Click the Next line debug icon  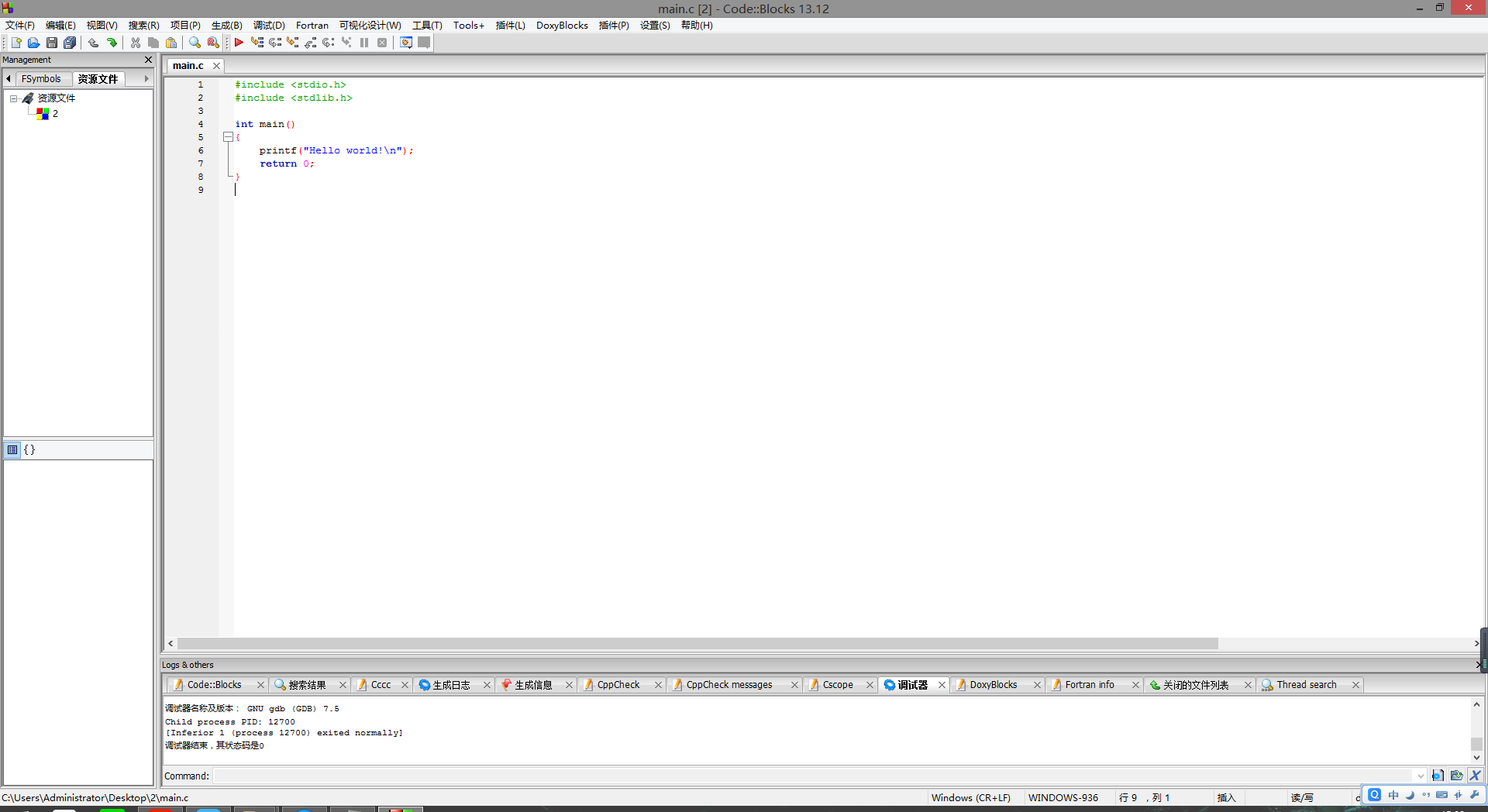click(x=275, y=43)
